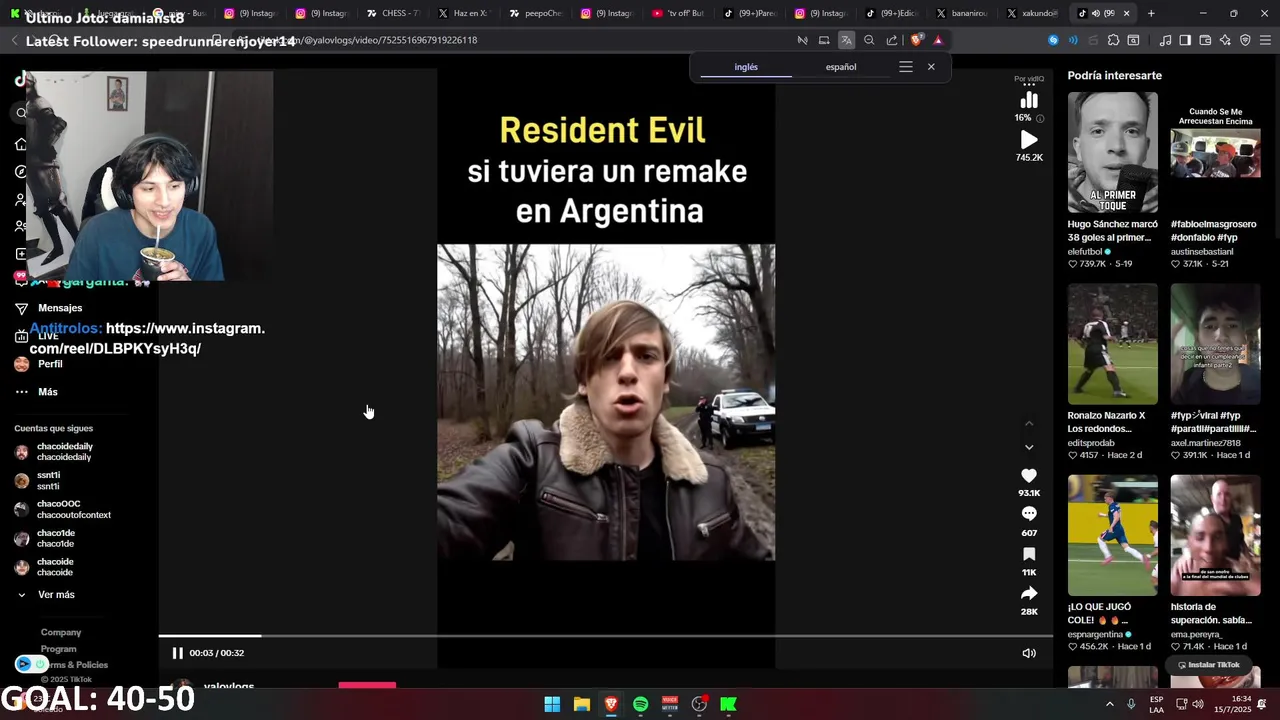Screen dimensions: 1280x720
Task: Open the media control music note icon
Action: tap(1165, 40)
